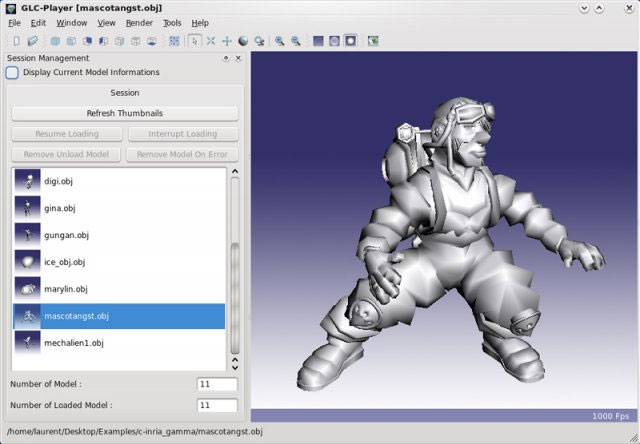Click the rightmost toolbar snapshot icon
This screenshot has width=640, height=444.
(x=373, y=41)
